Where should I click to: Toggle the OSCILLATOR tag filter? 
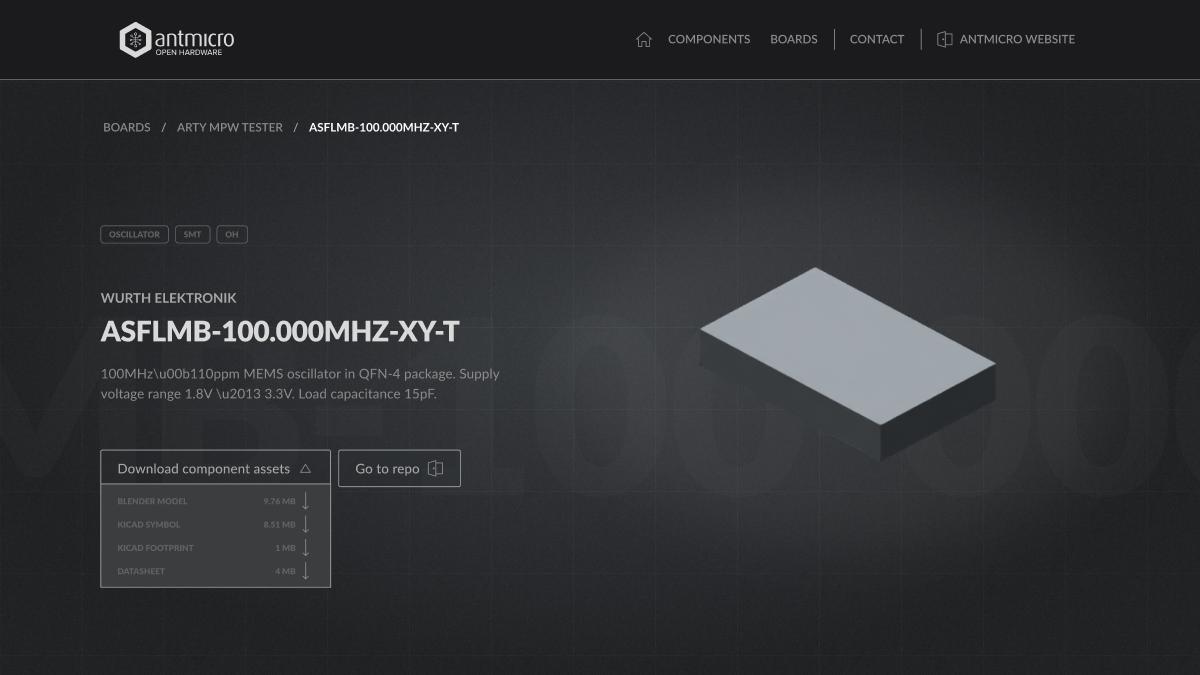(134, 234)
